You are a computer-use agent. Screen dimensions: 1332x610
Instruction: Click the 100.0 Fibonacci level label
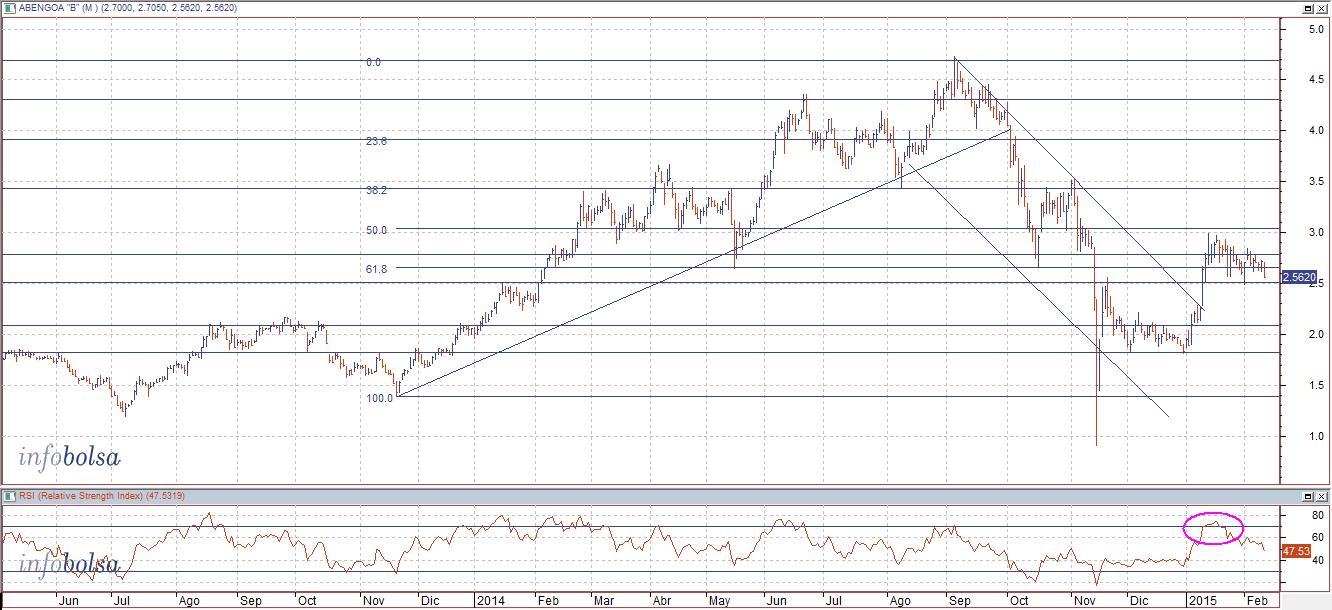point(380,398)
